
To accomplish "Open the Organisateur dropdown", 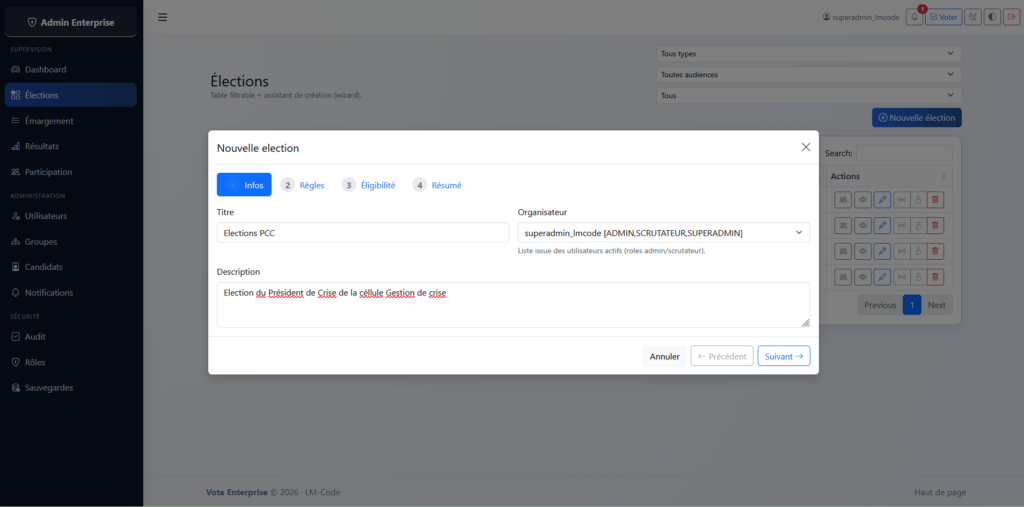I will pyautogui.click(x=663, y=233).
